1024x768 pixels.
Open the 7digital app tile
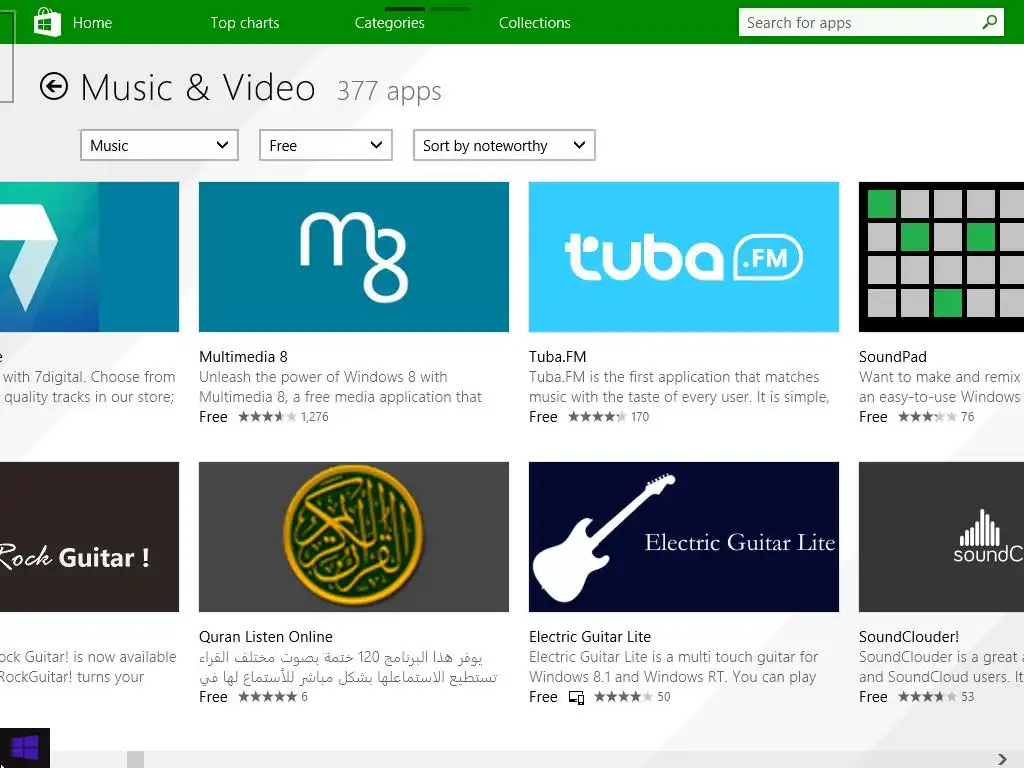(x=89, y=257)
